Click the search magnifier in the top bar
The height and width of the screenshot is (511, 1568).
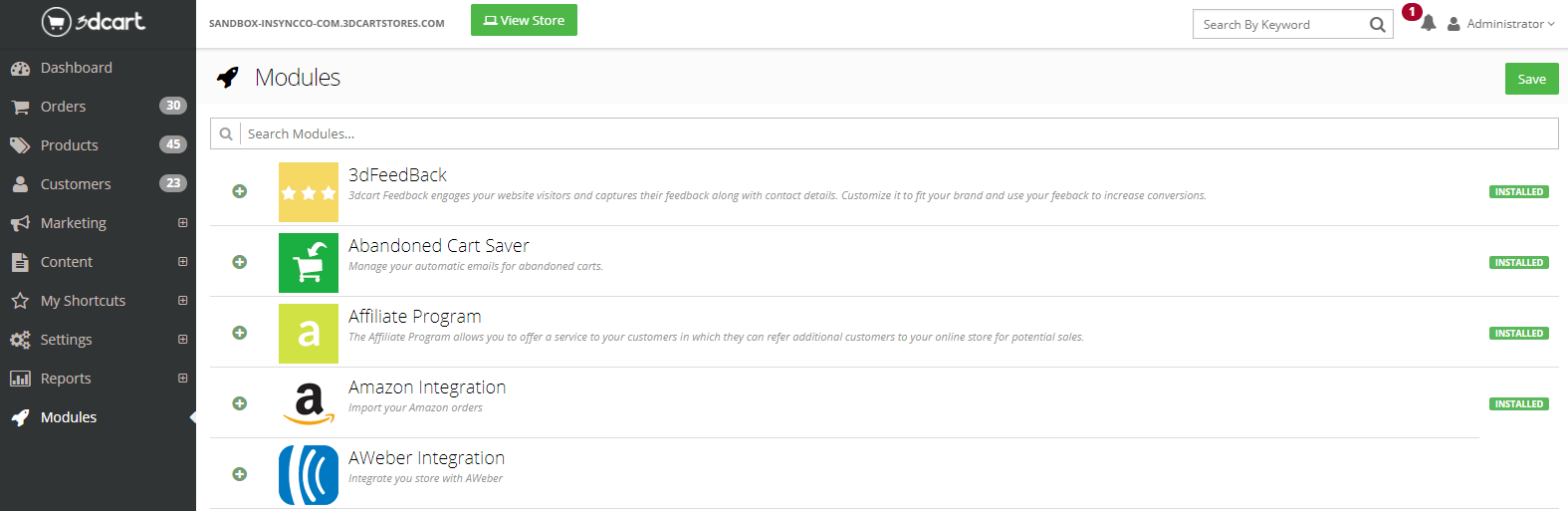(x=1377, y=25)
